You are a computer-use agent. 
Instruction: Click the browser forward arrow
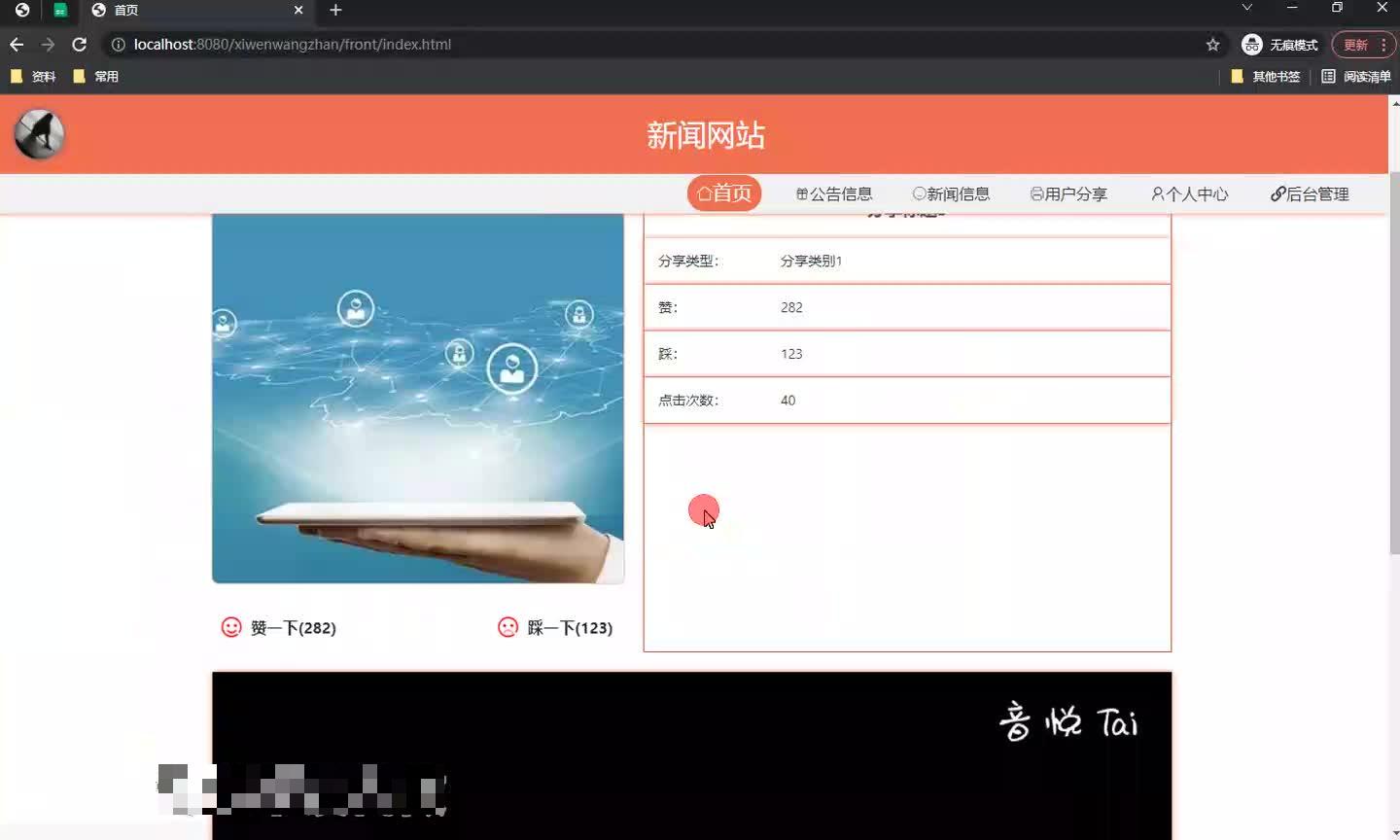[x=48, y=45]
